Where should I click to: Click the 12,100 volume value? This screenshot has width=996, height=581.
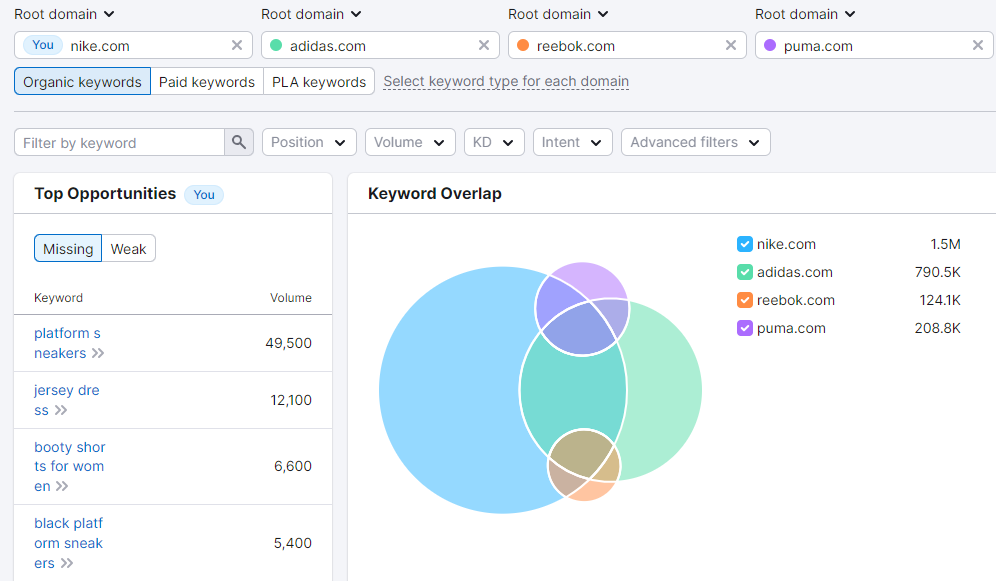click(291, 400)
